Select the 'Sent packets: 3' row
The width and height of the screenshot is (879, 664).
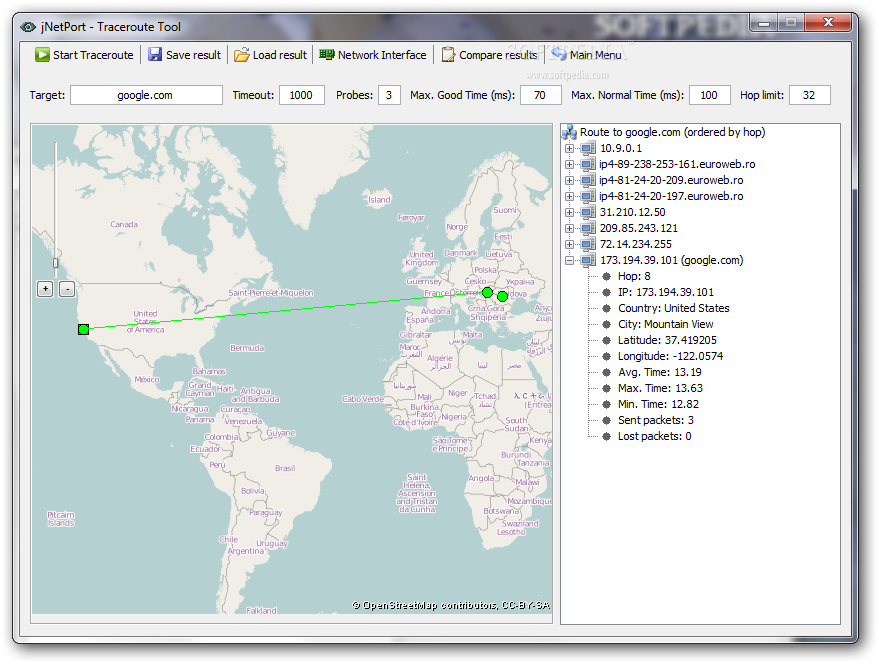(656, 420)
